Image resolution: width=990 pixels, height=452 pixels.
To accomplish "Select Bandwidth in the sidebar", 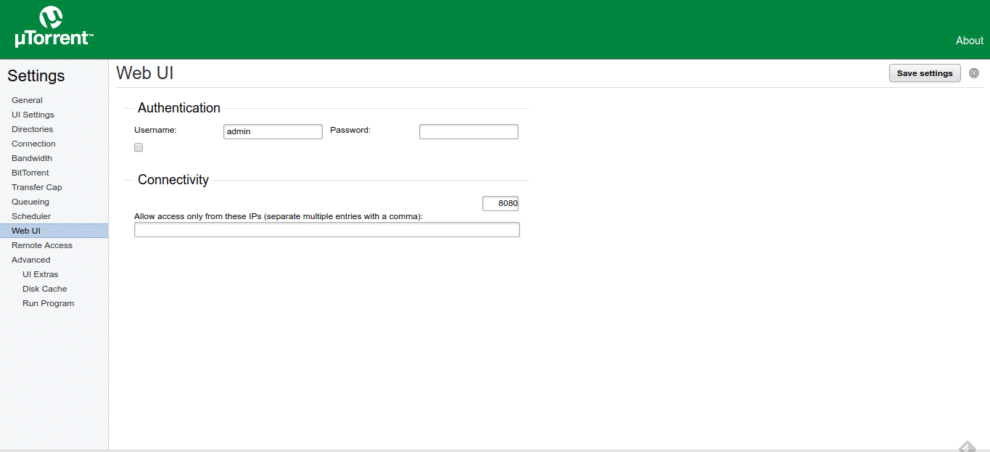I will coord(32,158).
